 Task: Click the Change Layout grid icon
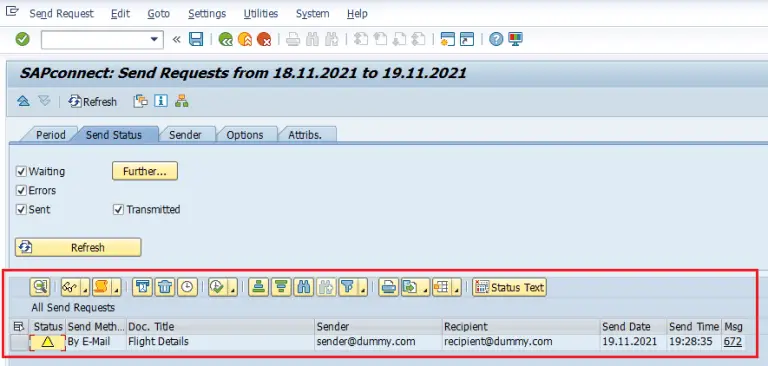pos(442,287)
